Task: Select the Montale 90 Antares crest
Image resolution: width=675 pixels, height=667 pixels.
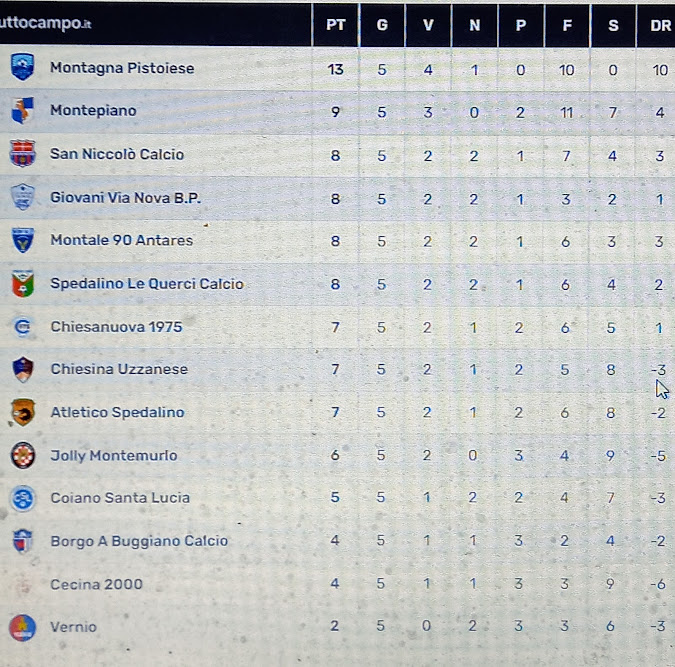Action: click(23, 240)
